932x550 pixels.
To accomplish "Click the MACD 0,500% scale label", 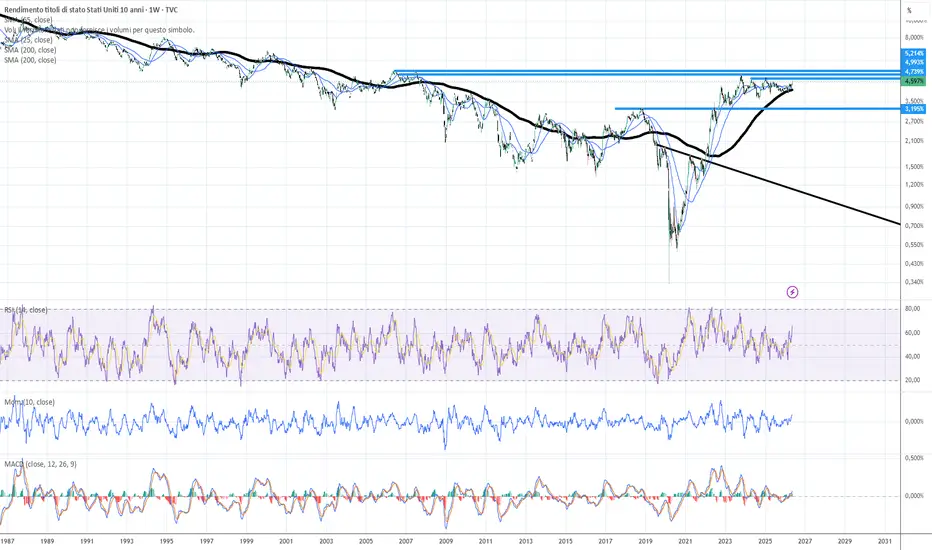I will pos(914,458).
